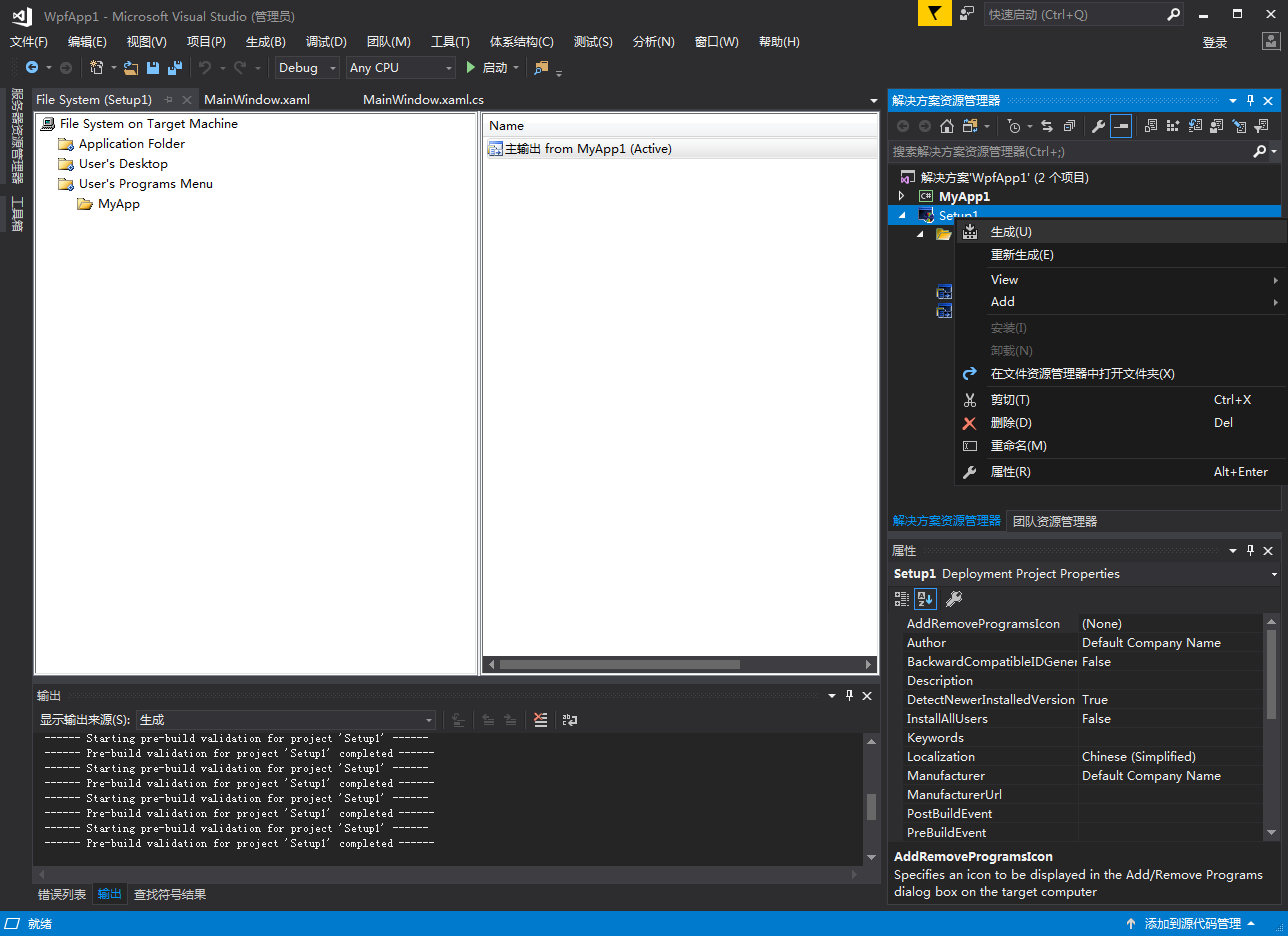Choose 重新生成(E) Rebuild in context menu
This screenshot has height=936, width=1288.
[1122, 255]
